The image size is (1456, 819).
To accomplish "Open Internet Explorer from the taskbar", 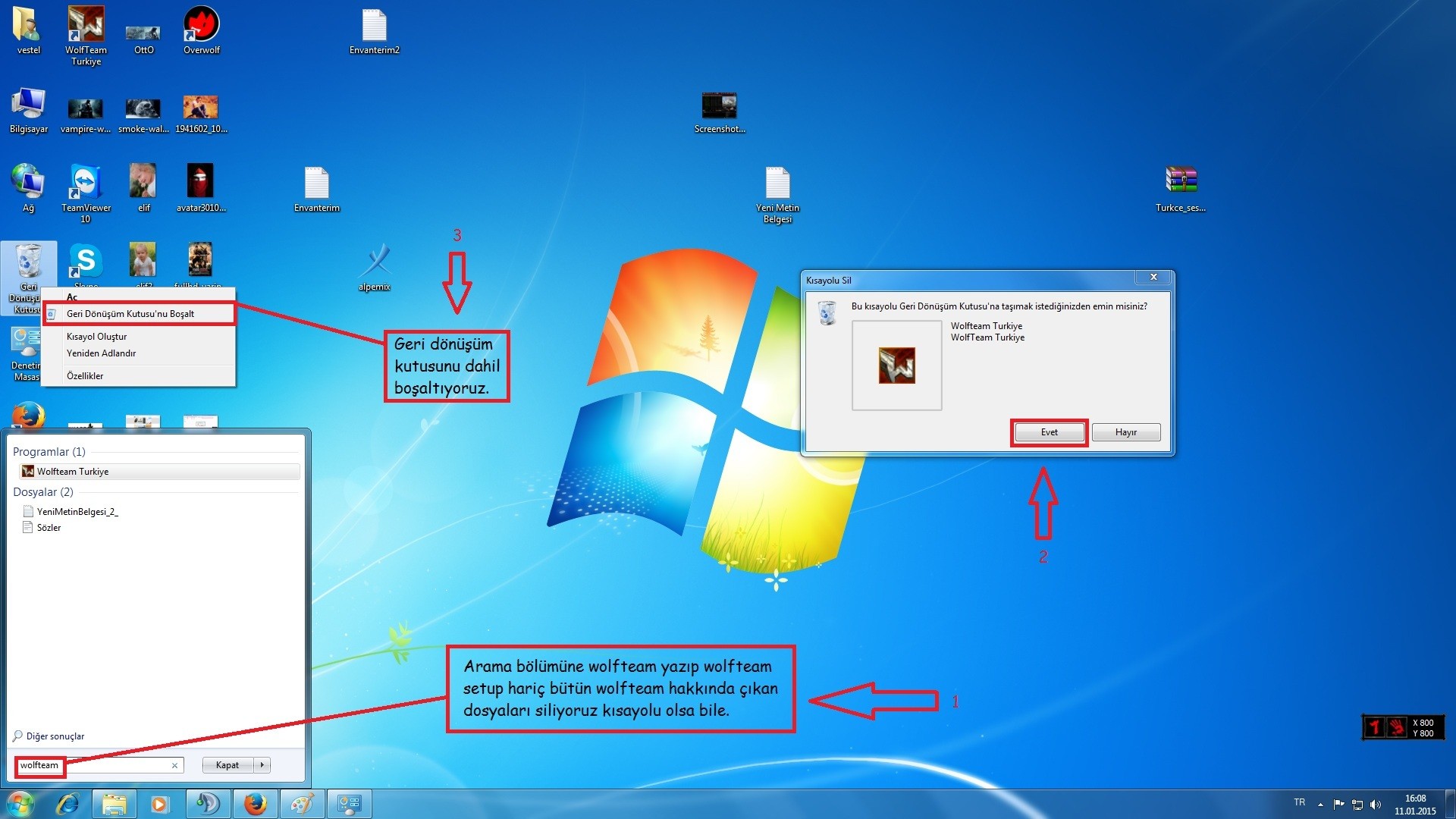I will (67, 804).
